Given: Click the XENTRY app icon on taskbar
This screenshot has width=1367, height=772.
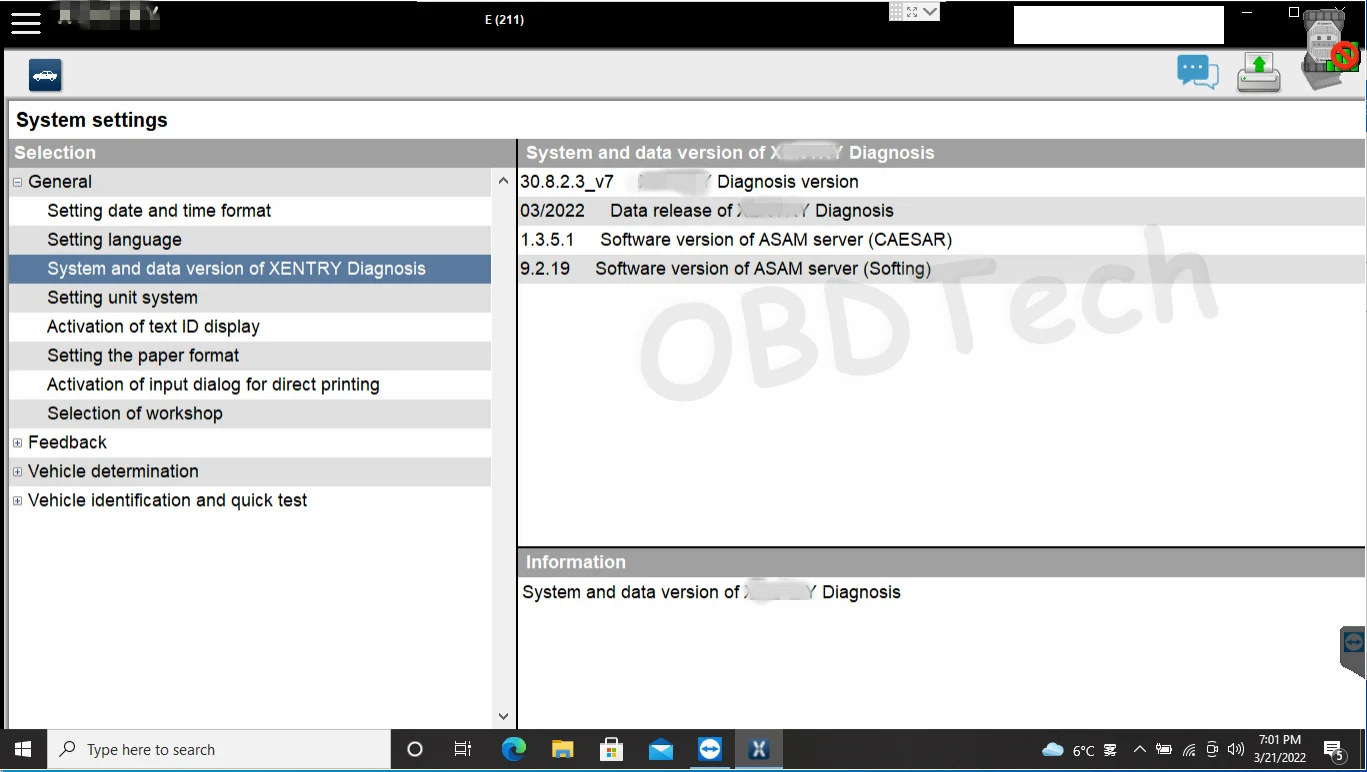Looking at the screenshot, I should coord(759,750).
